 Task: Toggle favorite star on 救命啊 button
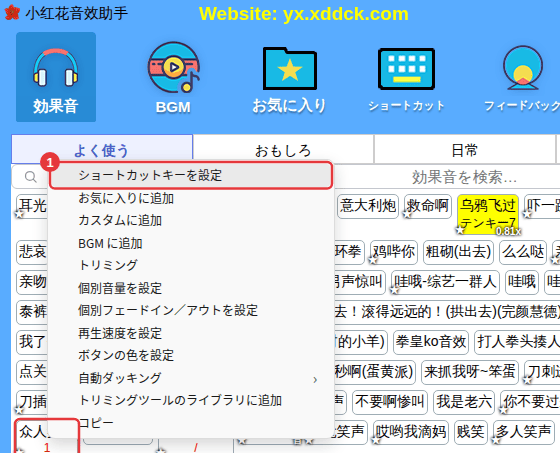[407, 214]
